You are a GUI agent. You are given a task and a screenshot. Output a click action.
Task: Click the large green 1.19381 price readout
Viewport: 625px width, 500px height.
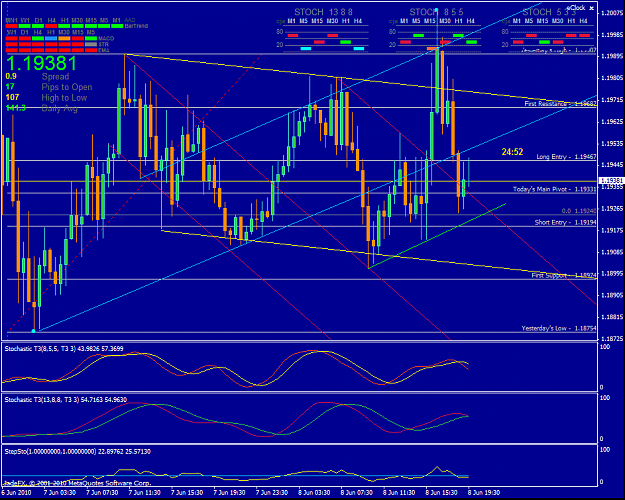(41, 64)
